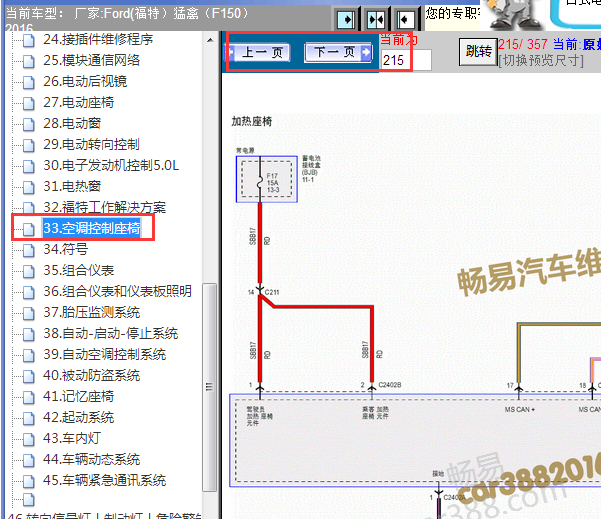Open 44.车辆动态系统 entry
The width and height of the screenshot is (601, 519).
(92, 460)
